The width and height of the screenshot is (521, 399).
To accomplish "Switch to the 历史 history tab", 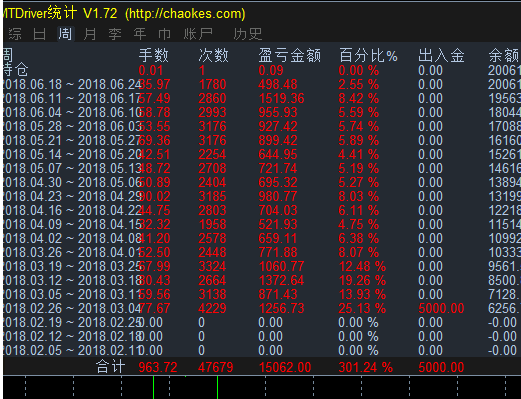I will coord(248,34).
